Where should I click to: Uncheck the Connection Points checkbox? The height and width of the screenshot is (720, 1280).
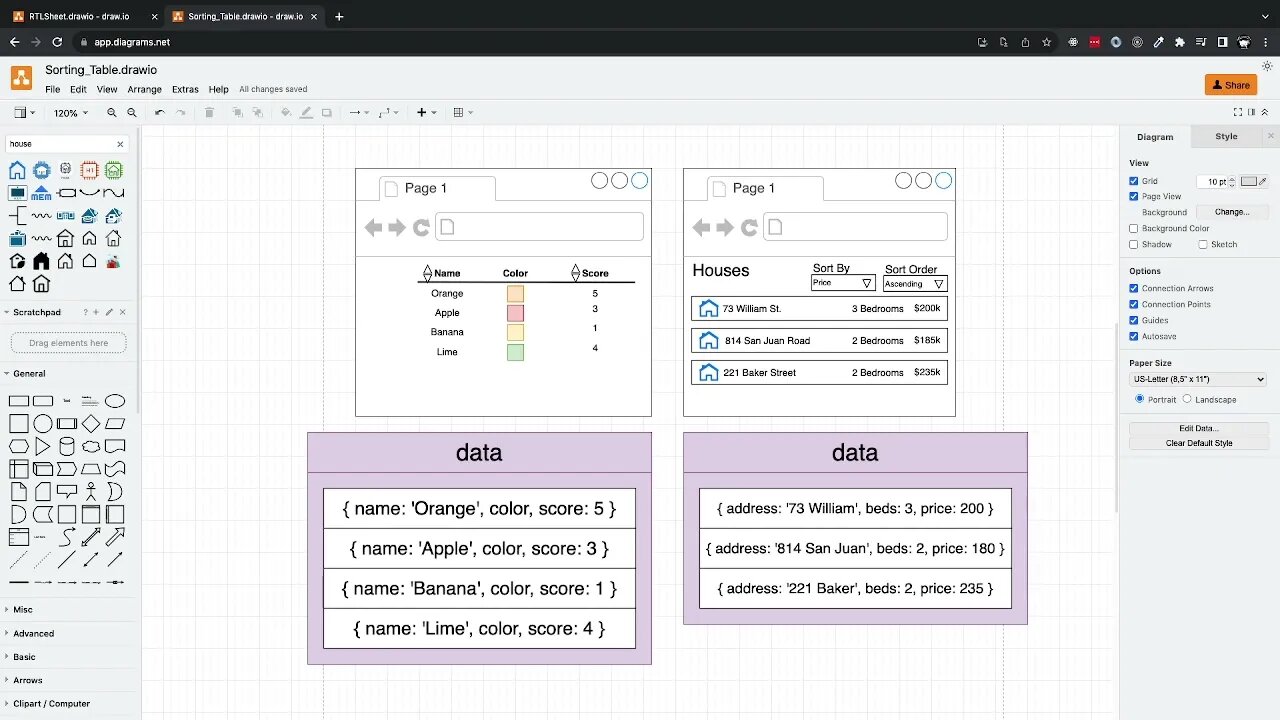1134,304
